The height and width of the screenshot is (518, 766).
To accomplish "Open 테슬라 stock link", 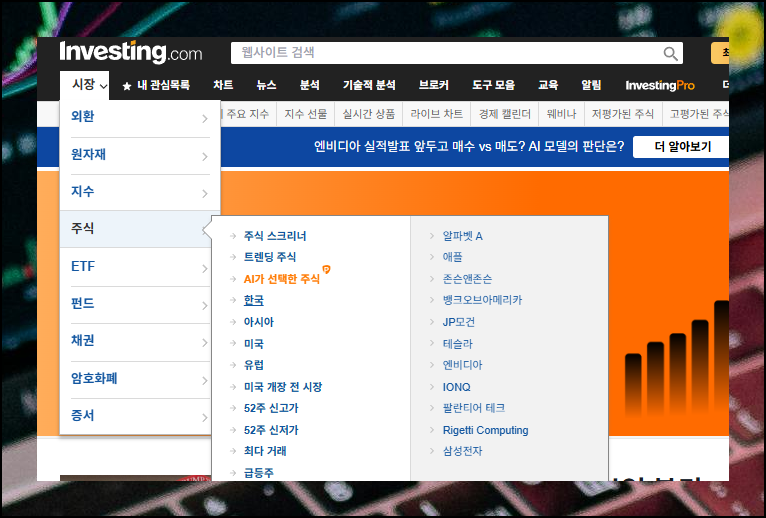I will click(457, 344).
